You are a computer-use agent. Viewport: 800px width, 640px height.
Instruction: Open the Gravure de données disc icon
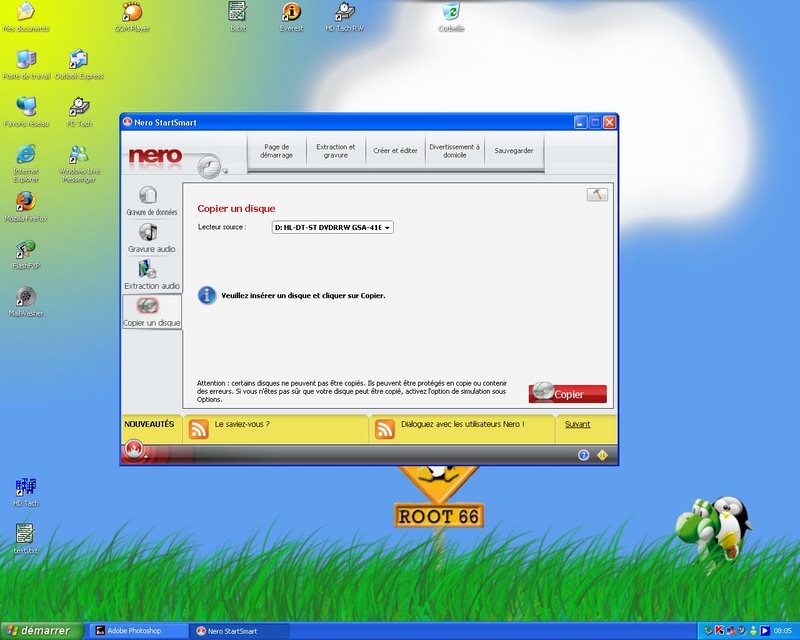point(148,195)
